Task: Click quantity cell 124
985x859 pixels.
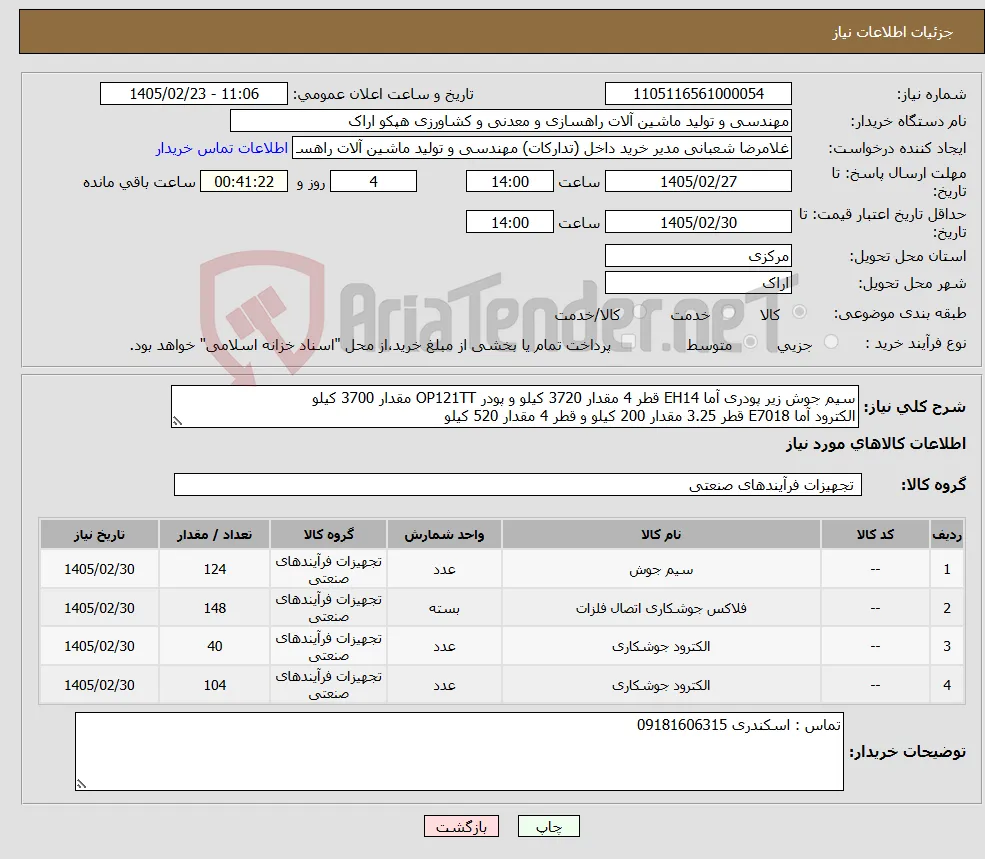Action: pyautogui.click(x=214, y=569)
